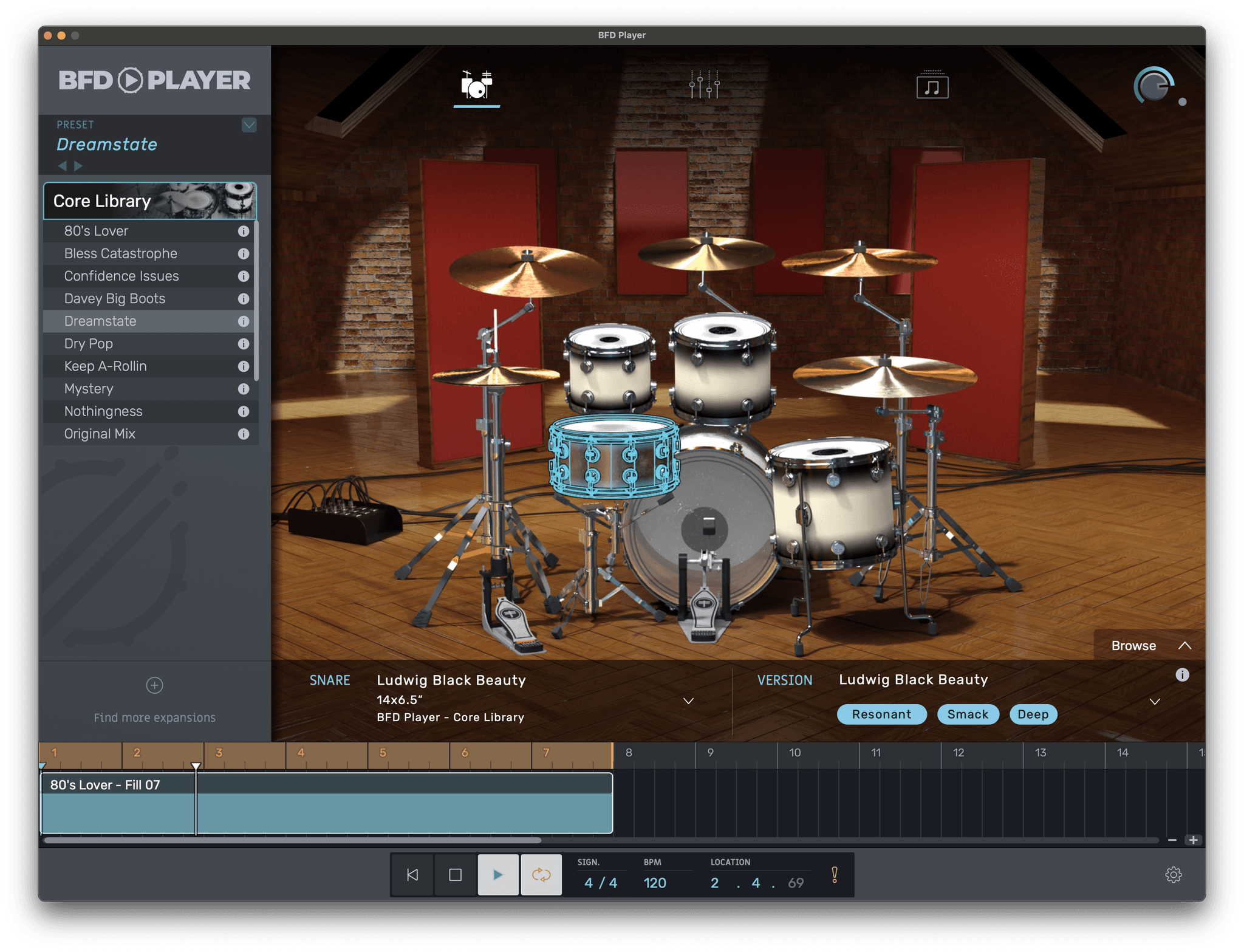Open settings gear in transport bar
This screenshot has width=1244, height=952.
(x=1173, y=875)
